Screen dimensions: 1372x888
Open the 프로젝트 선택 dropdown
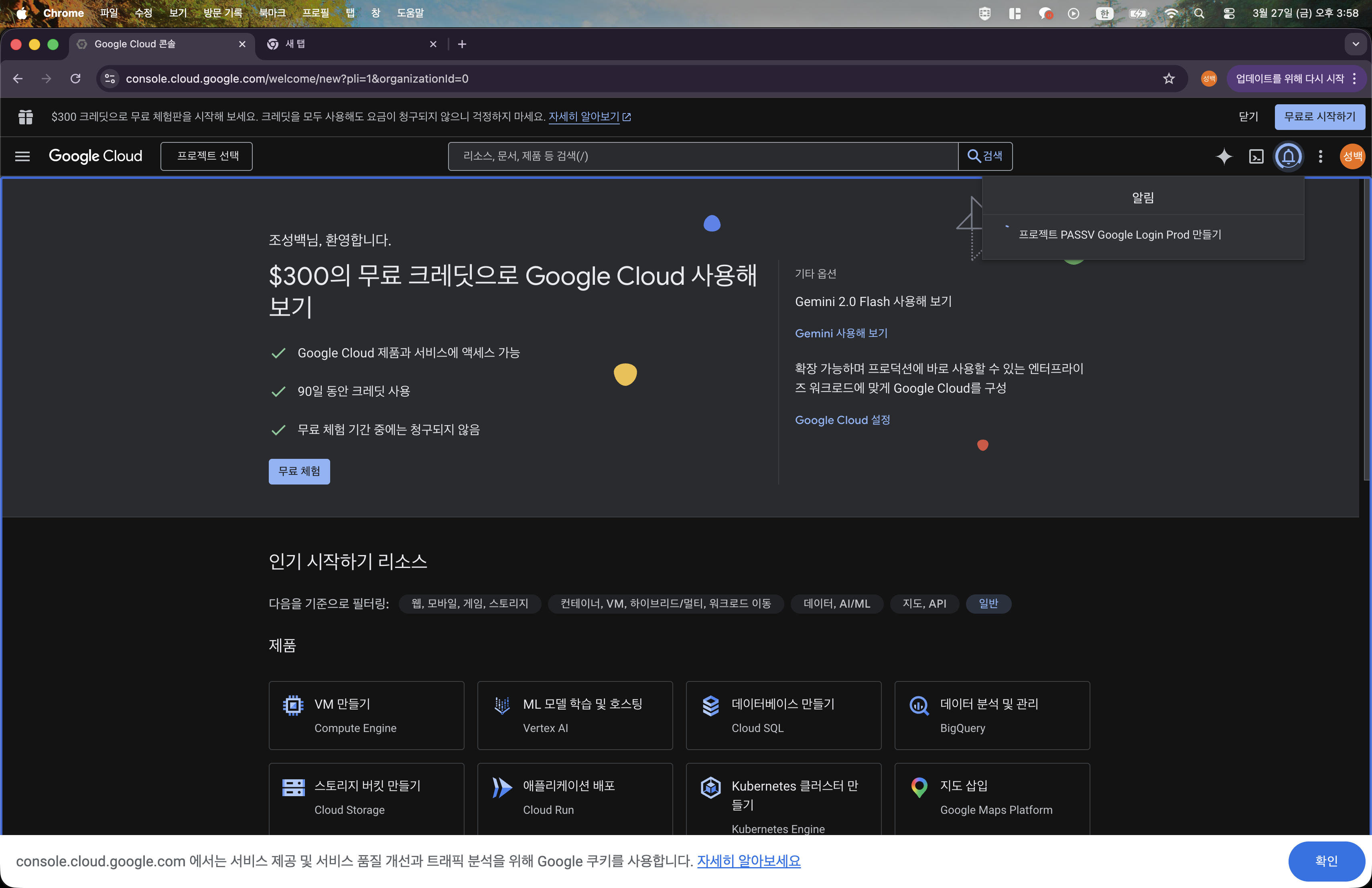(x=206, y=156)
